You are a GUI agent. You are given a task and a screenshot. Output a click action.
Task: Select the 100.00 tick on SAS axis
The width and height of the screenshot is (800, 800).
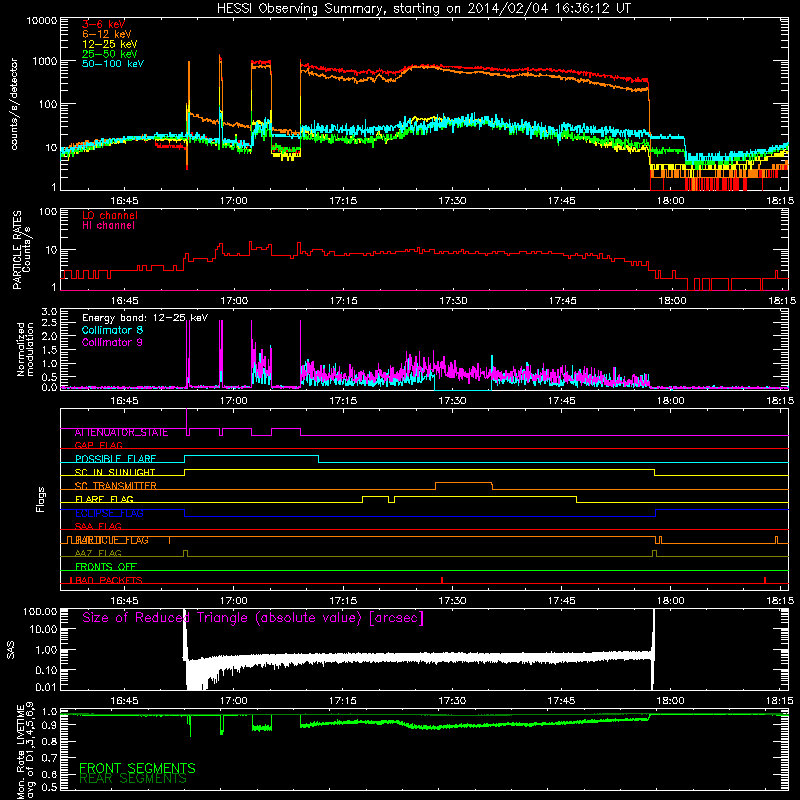40,611
